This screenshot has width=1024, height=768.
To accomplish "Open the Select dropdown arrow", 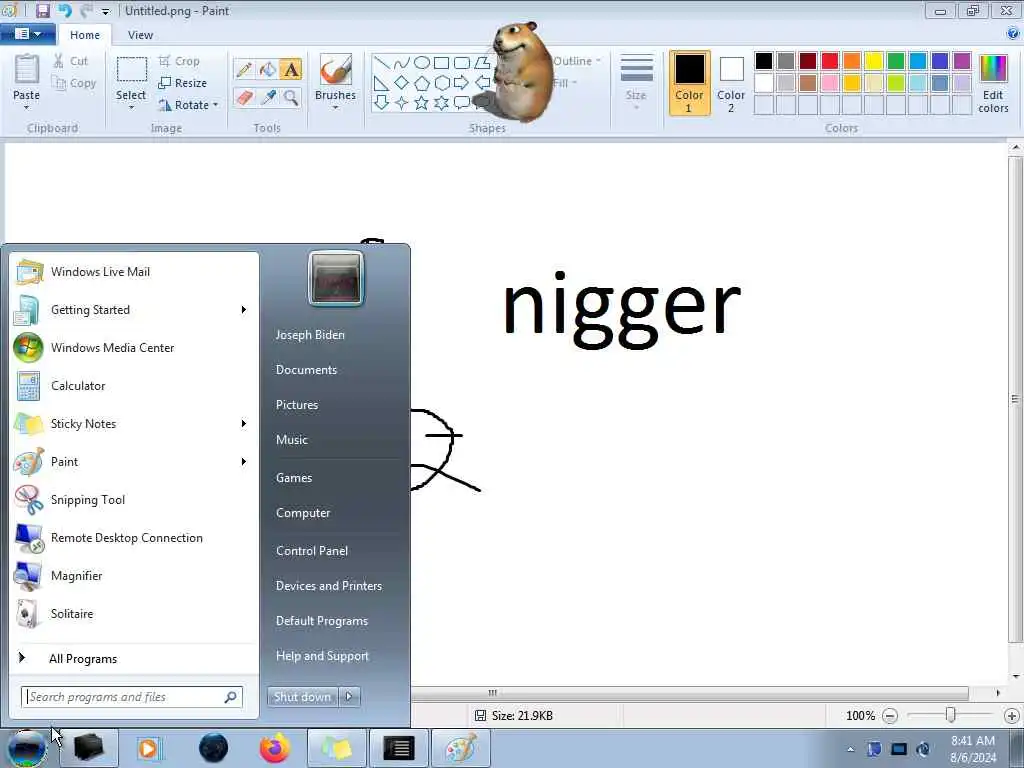I will (x=131, y=107).
